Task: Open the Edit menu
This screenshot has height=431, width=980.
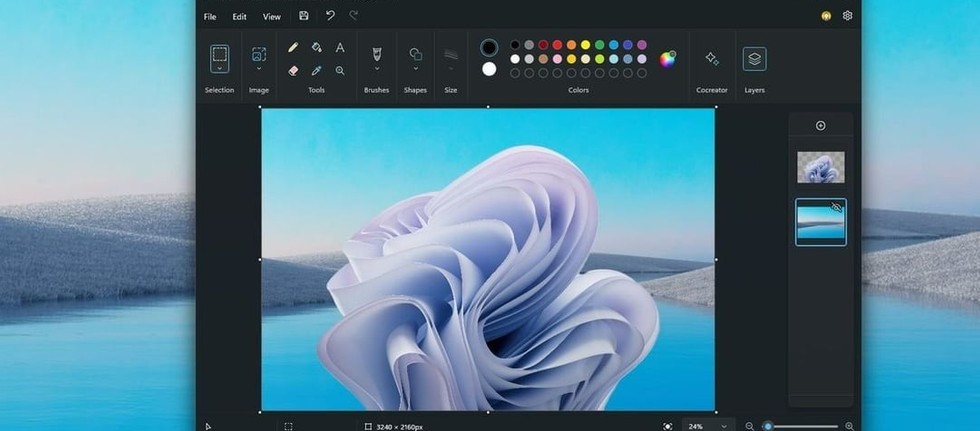Action: click(x=239, y=17)
